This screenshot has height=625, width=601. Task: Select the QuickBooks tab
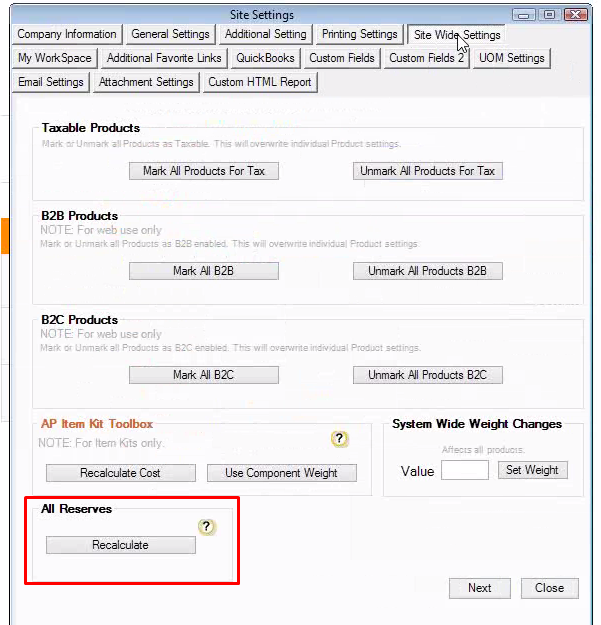(265, 58)
